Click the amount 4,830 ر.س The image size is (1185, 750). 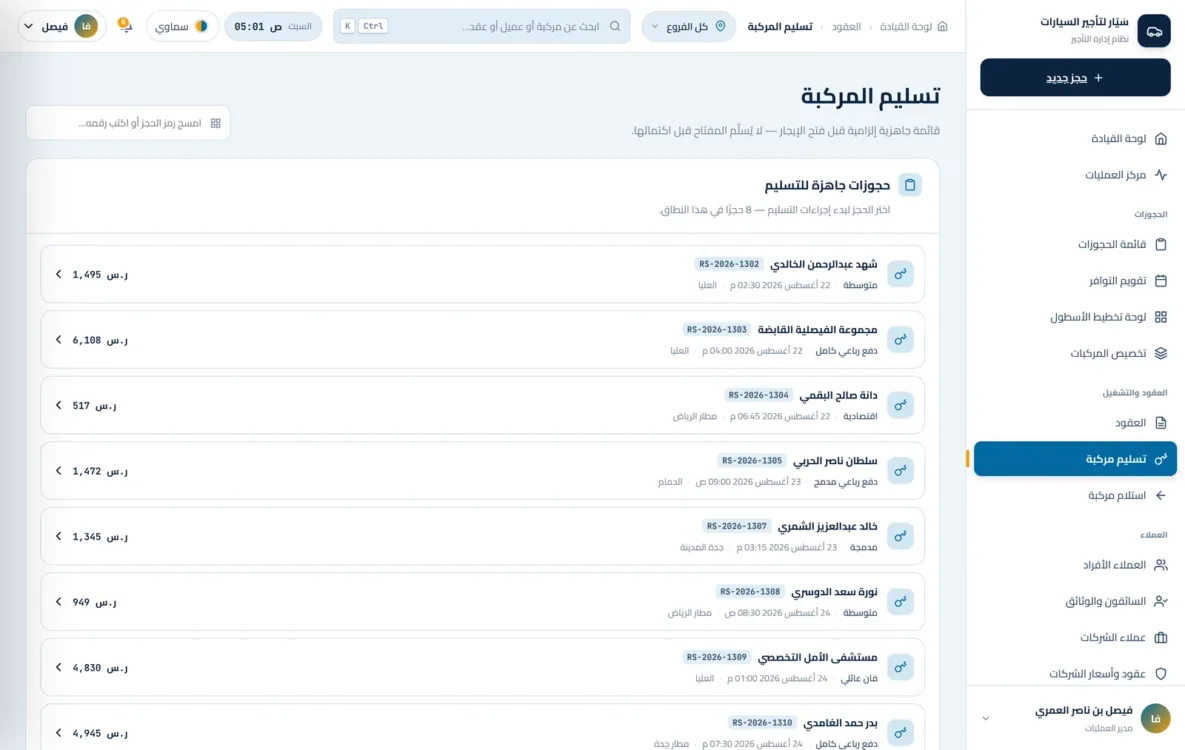coord(100,668)
